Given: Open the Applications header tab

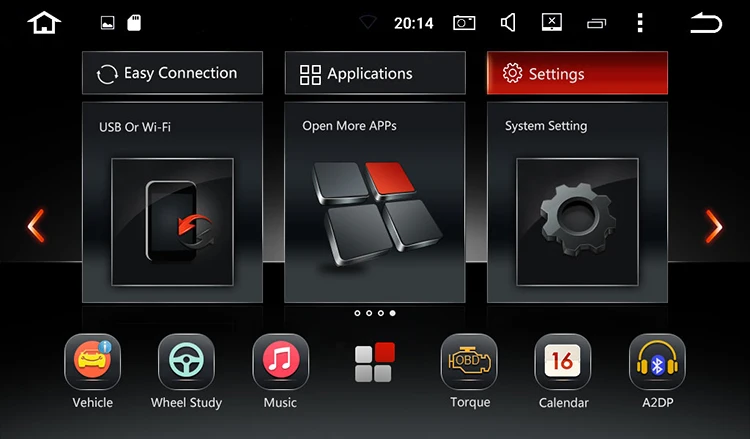Looking at the screenshot, I should (x=375, y=73).
